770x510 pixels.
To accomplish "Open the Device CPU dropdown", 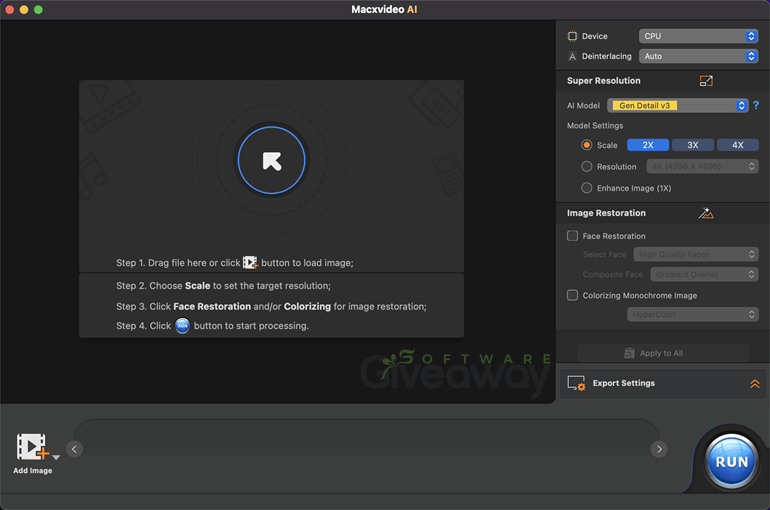I will click(x=698, y=36).
